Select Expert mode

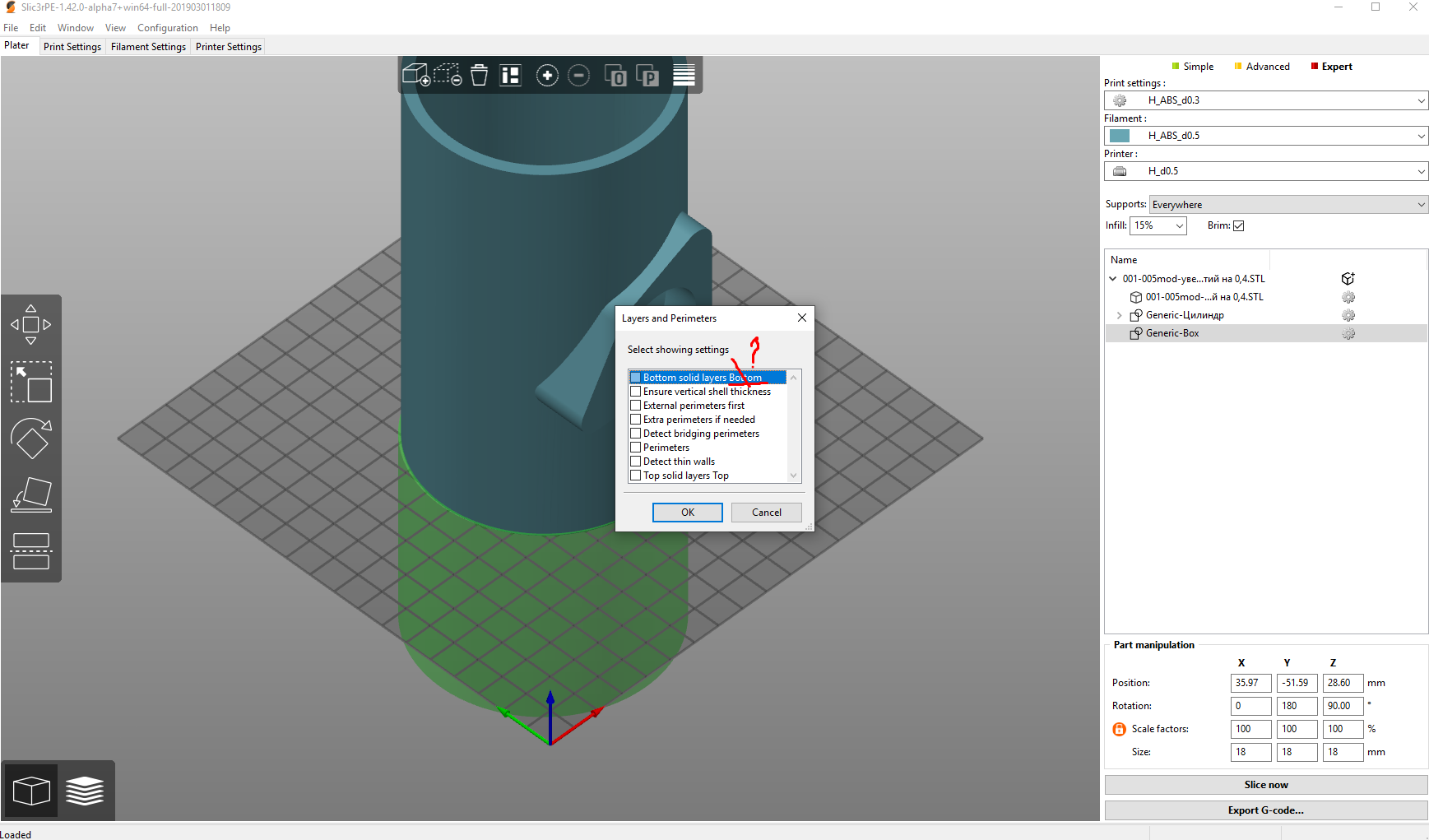point(1331,67)
